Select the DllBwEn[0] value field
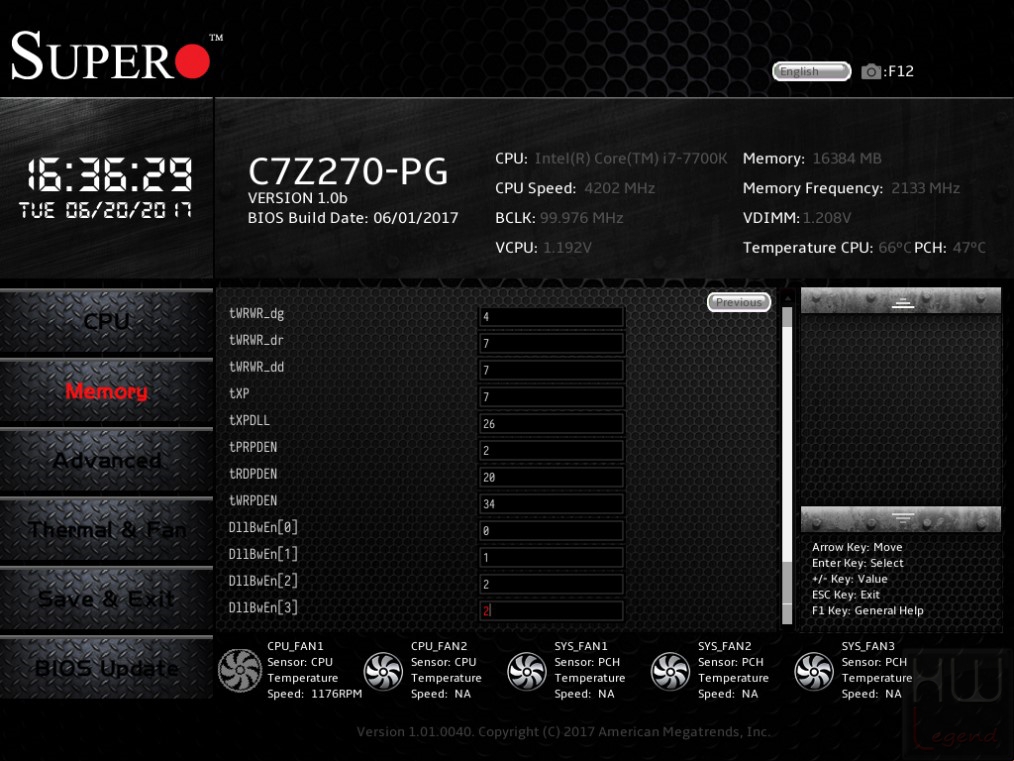The height and width of the screenshot is (761, 1014). [x=551, y=531]
